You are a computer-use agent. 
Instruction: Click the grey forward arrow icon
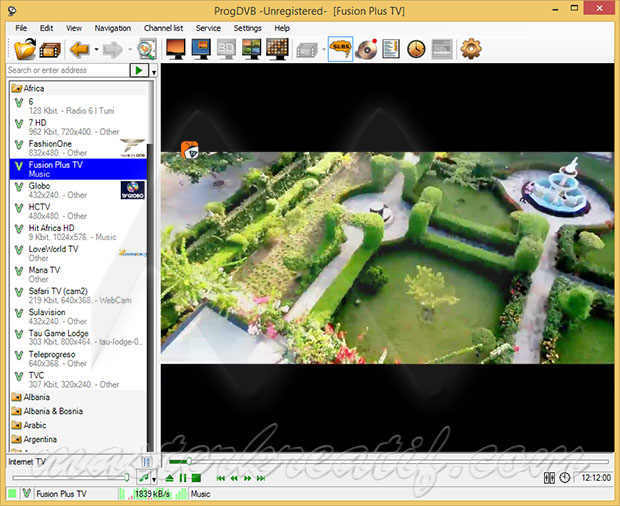112,50
